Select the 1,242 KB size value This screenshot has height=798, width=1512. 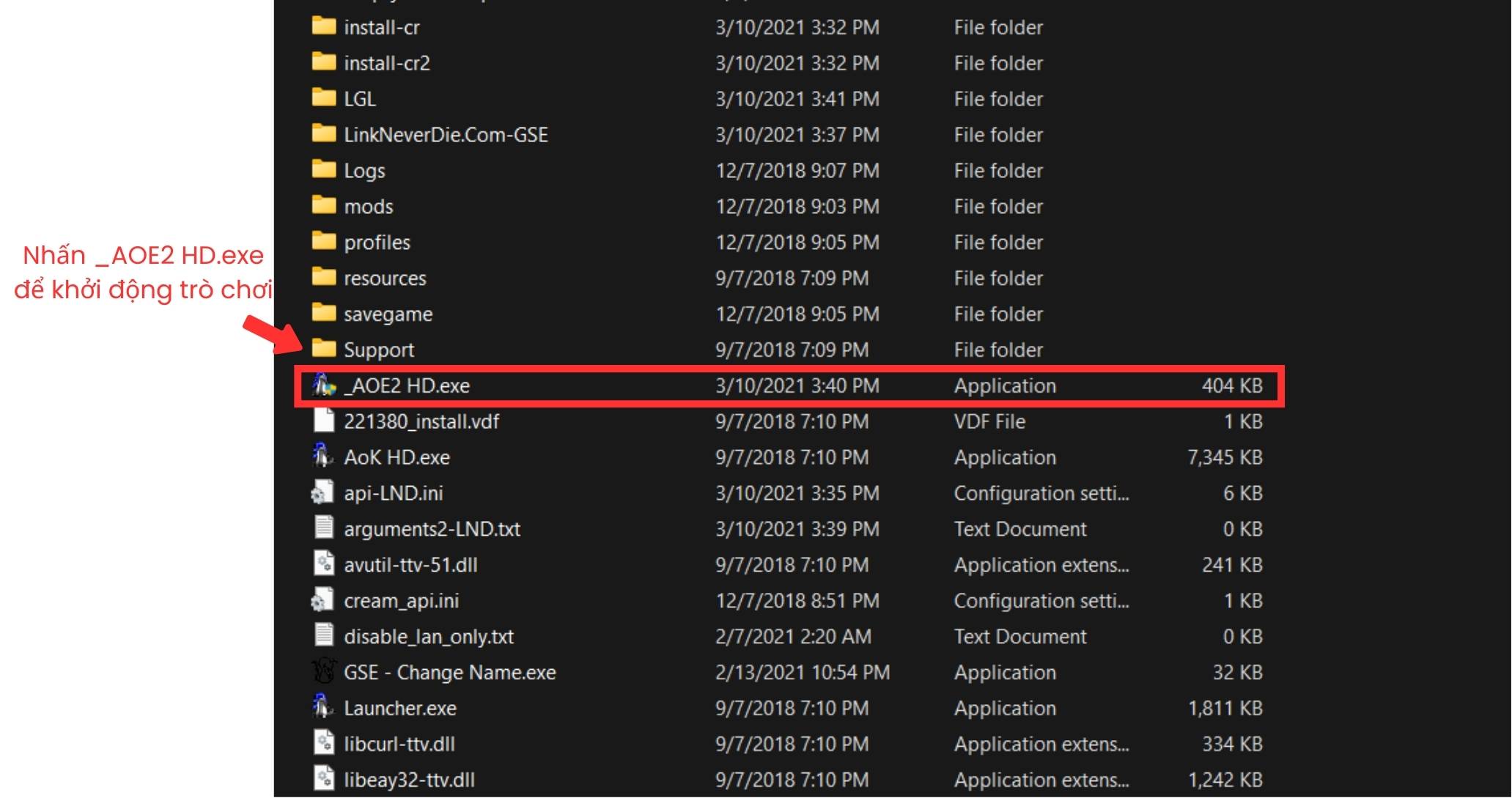pyautogui.click(x=1225, y=780)
